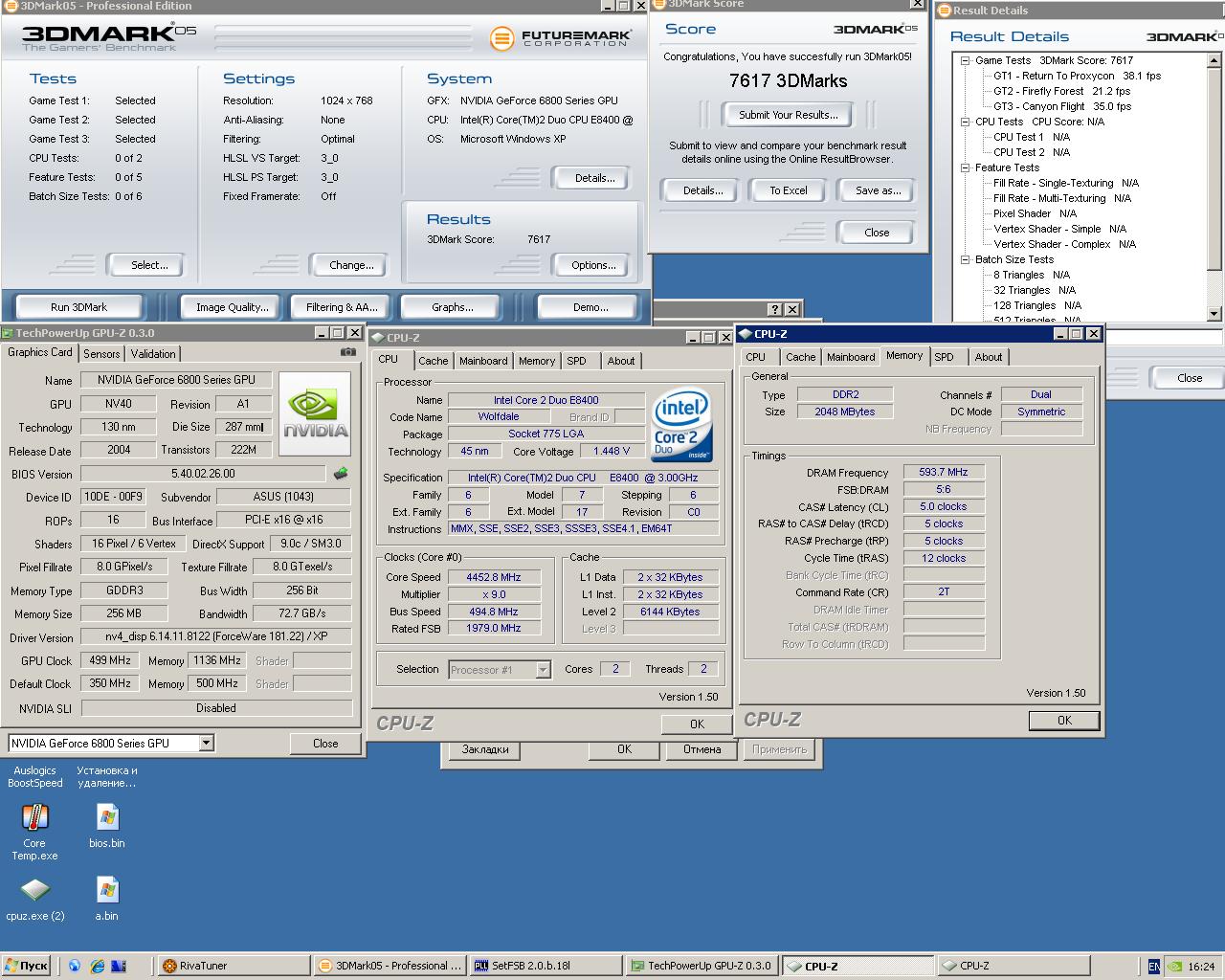
Task: Switch to SetFSB 2.0.b.18l in taskbar
Action: pyautogui.click(x=545, y=966)
